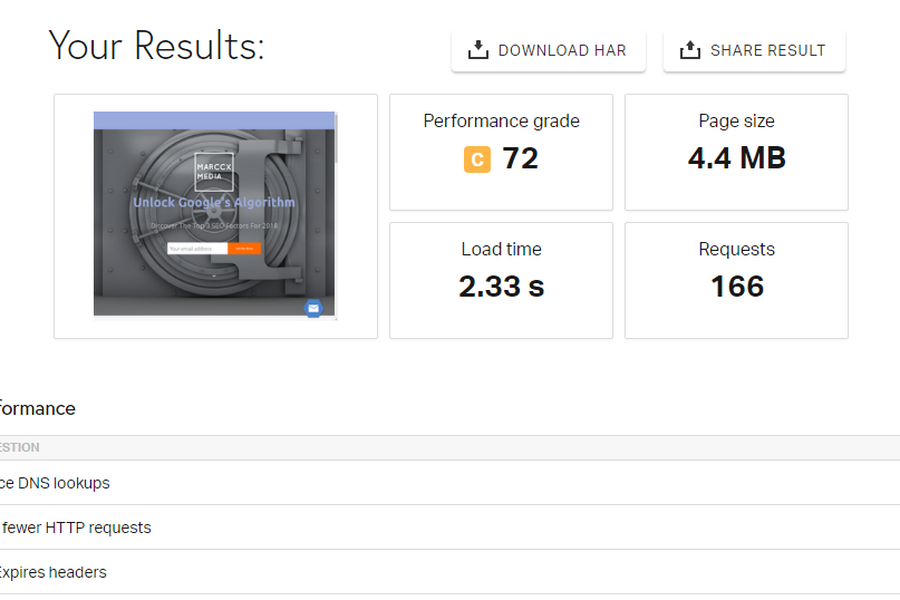This screenshot has height=600, width=900.
Task: Click the orange C grade badge
Action: click(x=477, y=159)
